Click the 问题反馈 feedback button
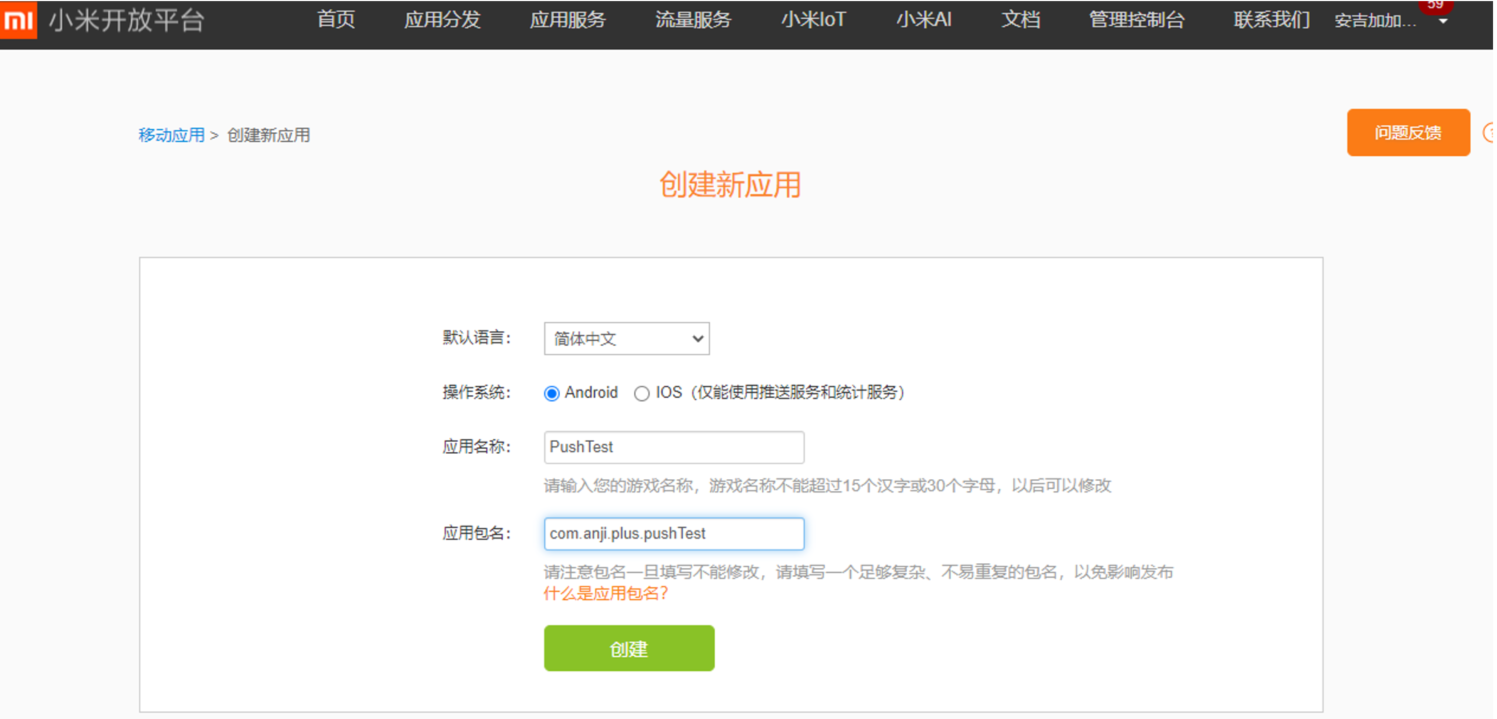 pos(1407,133)
